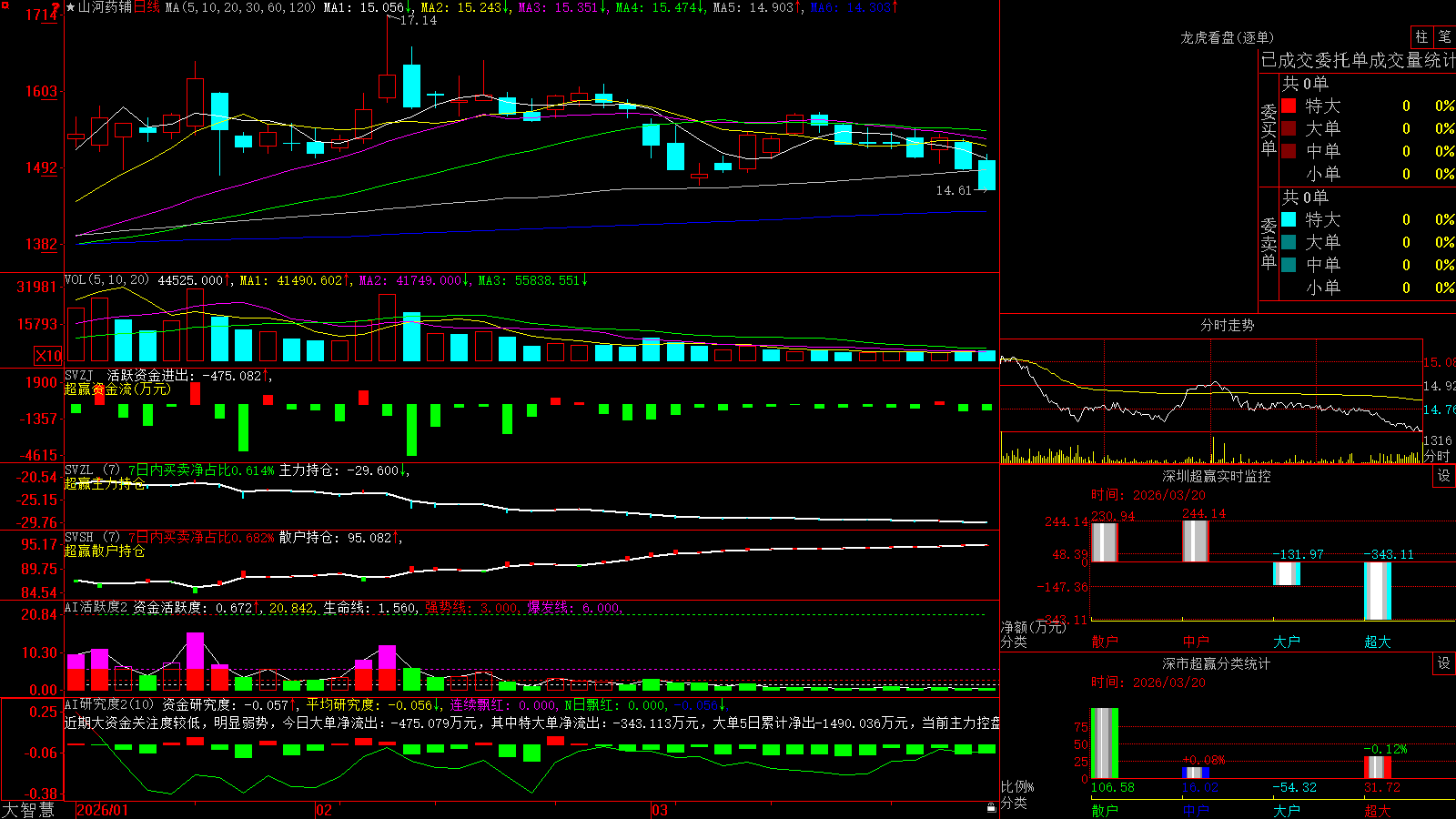Click the 超赢散户持仓 label

click(x=105, y=551)
